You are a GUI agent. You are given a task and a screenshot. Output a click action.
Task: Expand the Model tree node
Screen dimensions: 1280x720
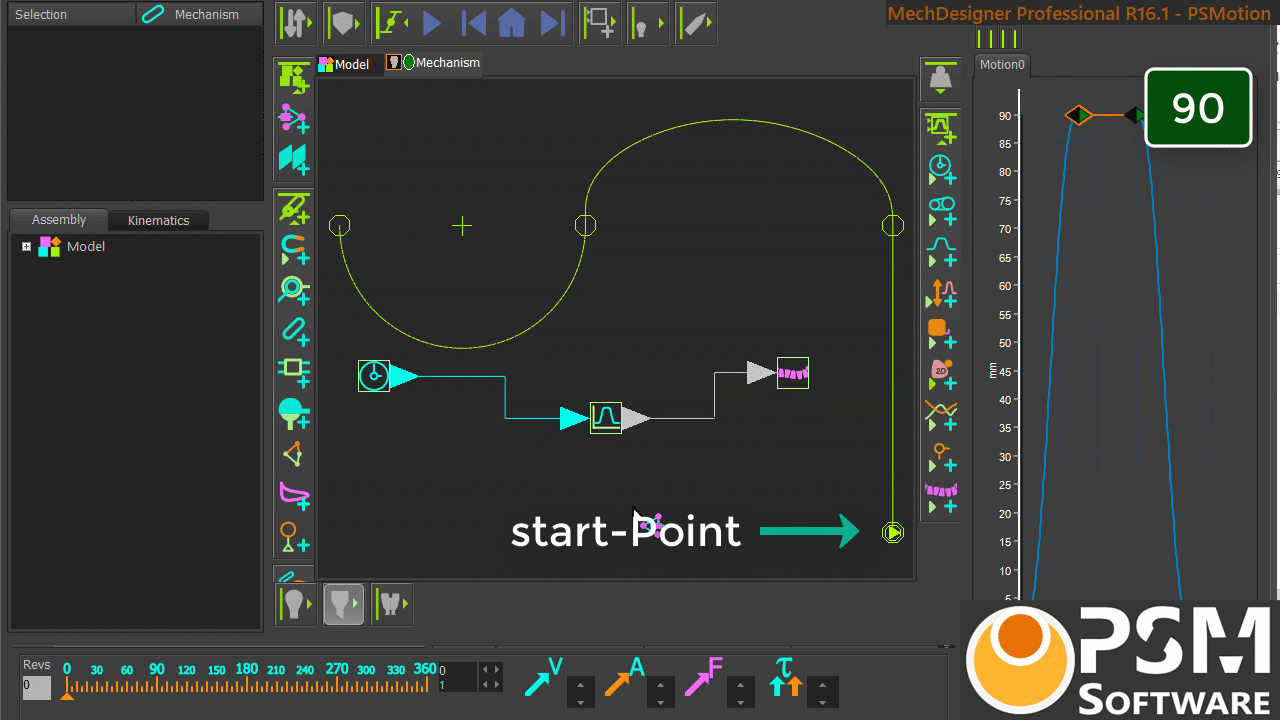pyautogui.click(x=27, y=246)
